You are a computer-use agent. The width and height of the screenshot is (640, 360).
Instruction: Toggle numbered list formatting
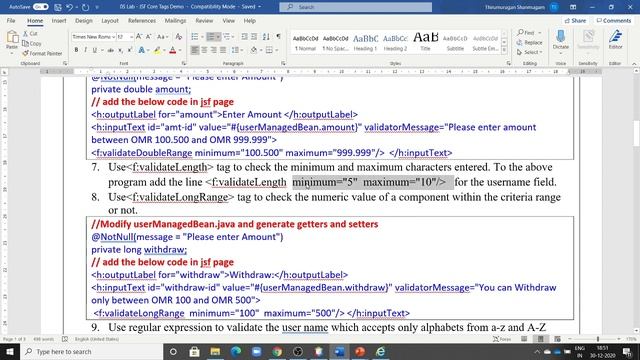(x=210, y=37)
